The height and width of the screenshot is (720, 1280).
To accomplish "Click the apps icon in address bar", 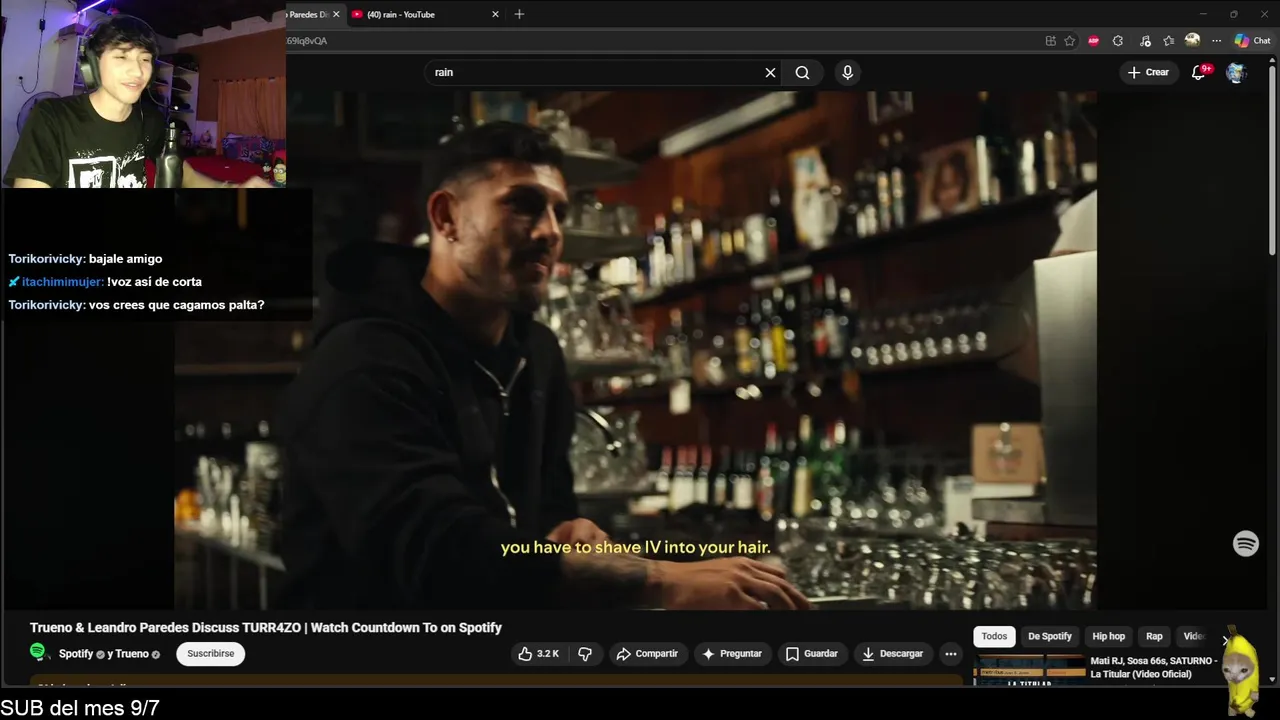I will [x=1050, y=41].
